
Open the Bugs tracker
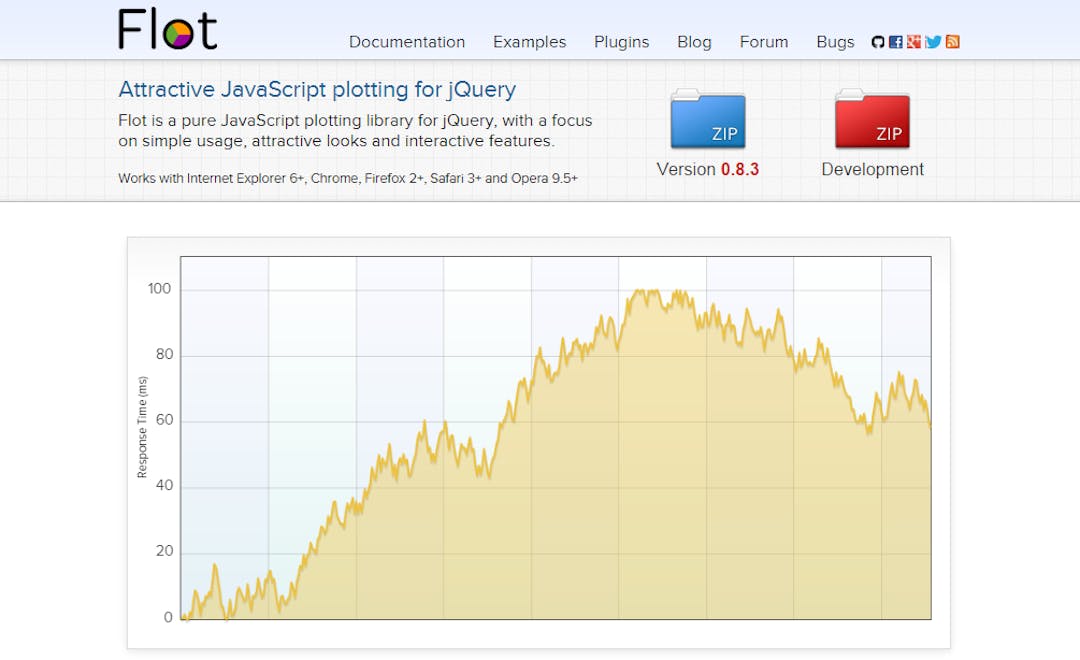pyautogui.click(x=835, y=42)
